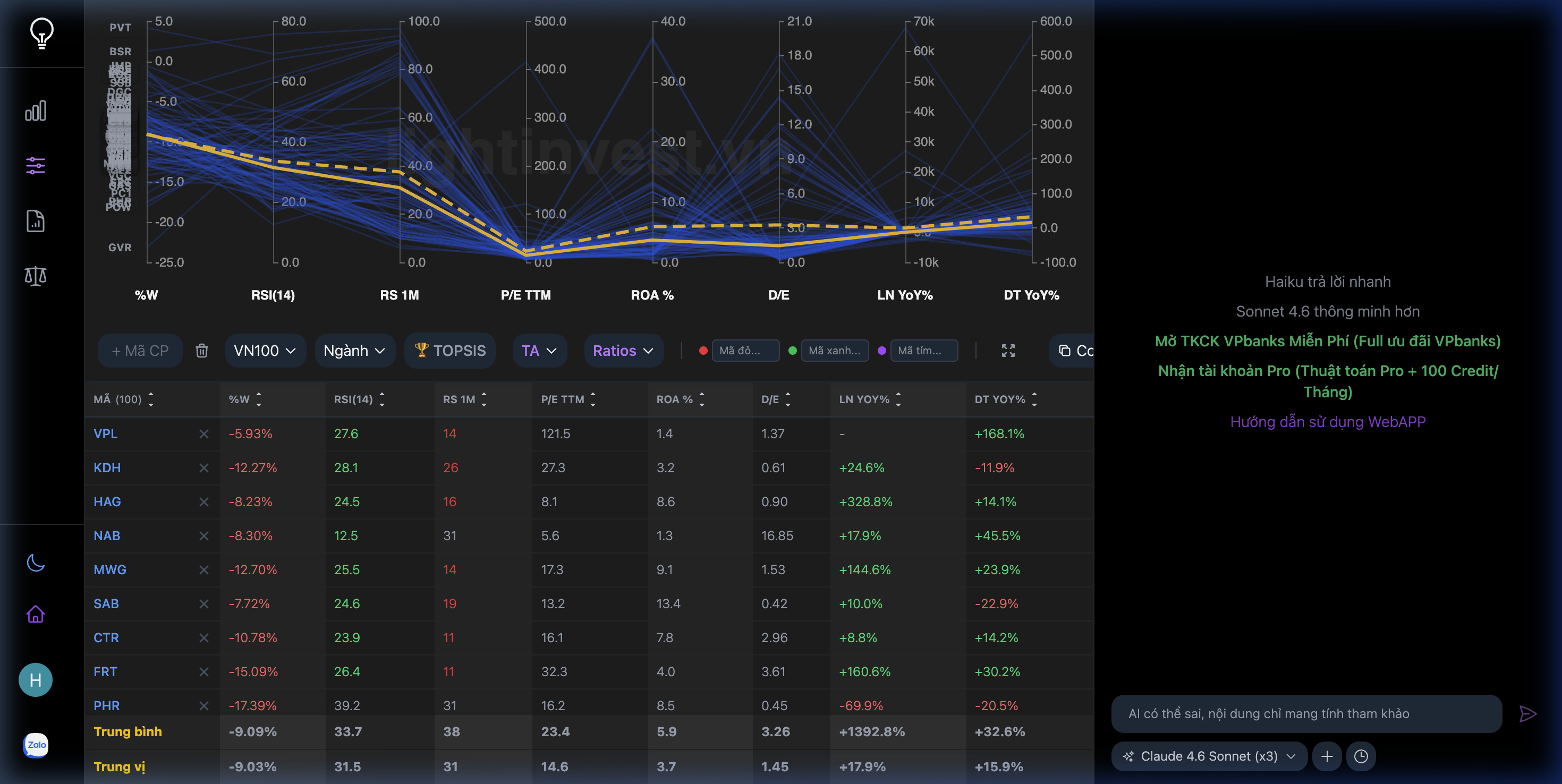Select the filter sliders sidebar icon

click(36, 166)
